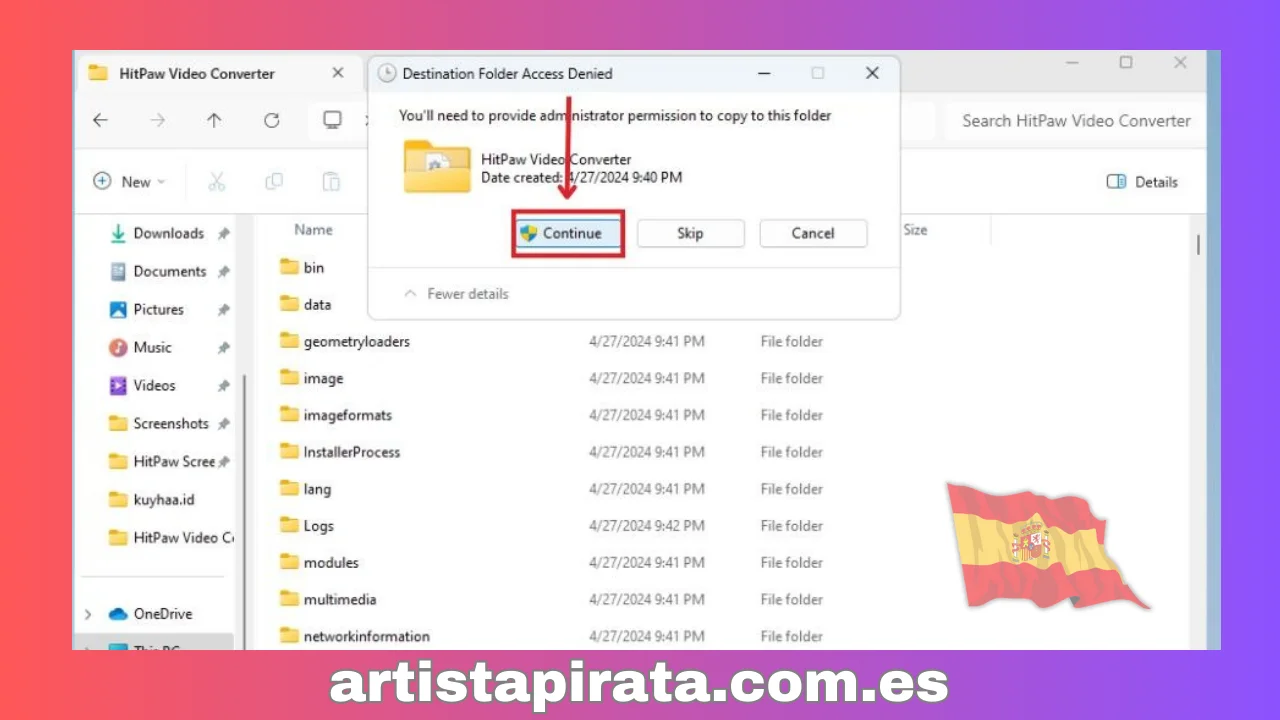
Task: Open Downloads in the sidebar
Action: pos(168,233)
